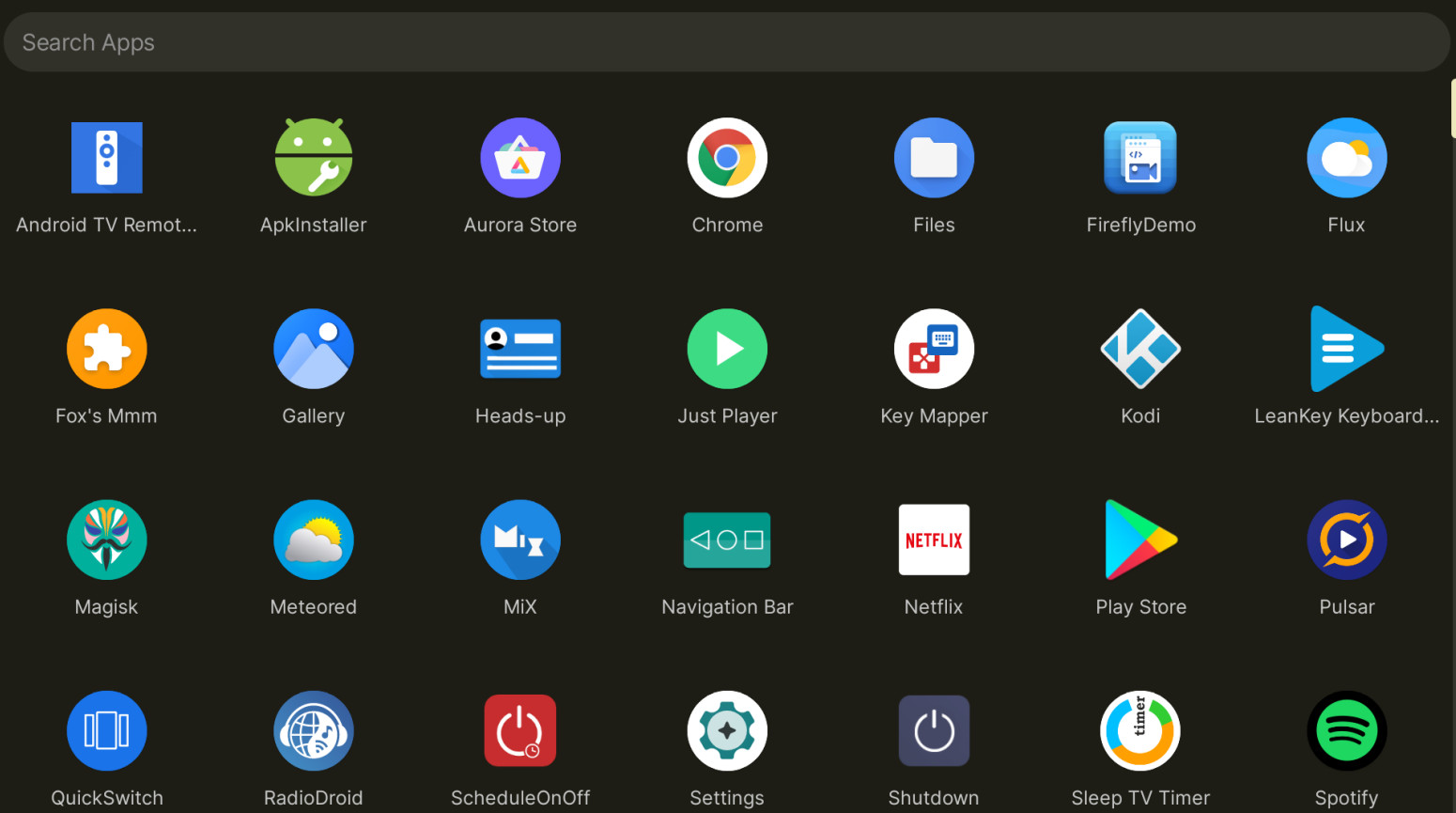Open Fox's Mmm app

click(107, 349)
